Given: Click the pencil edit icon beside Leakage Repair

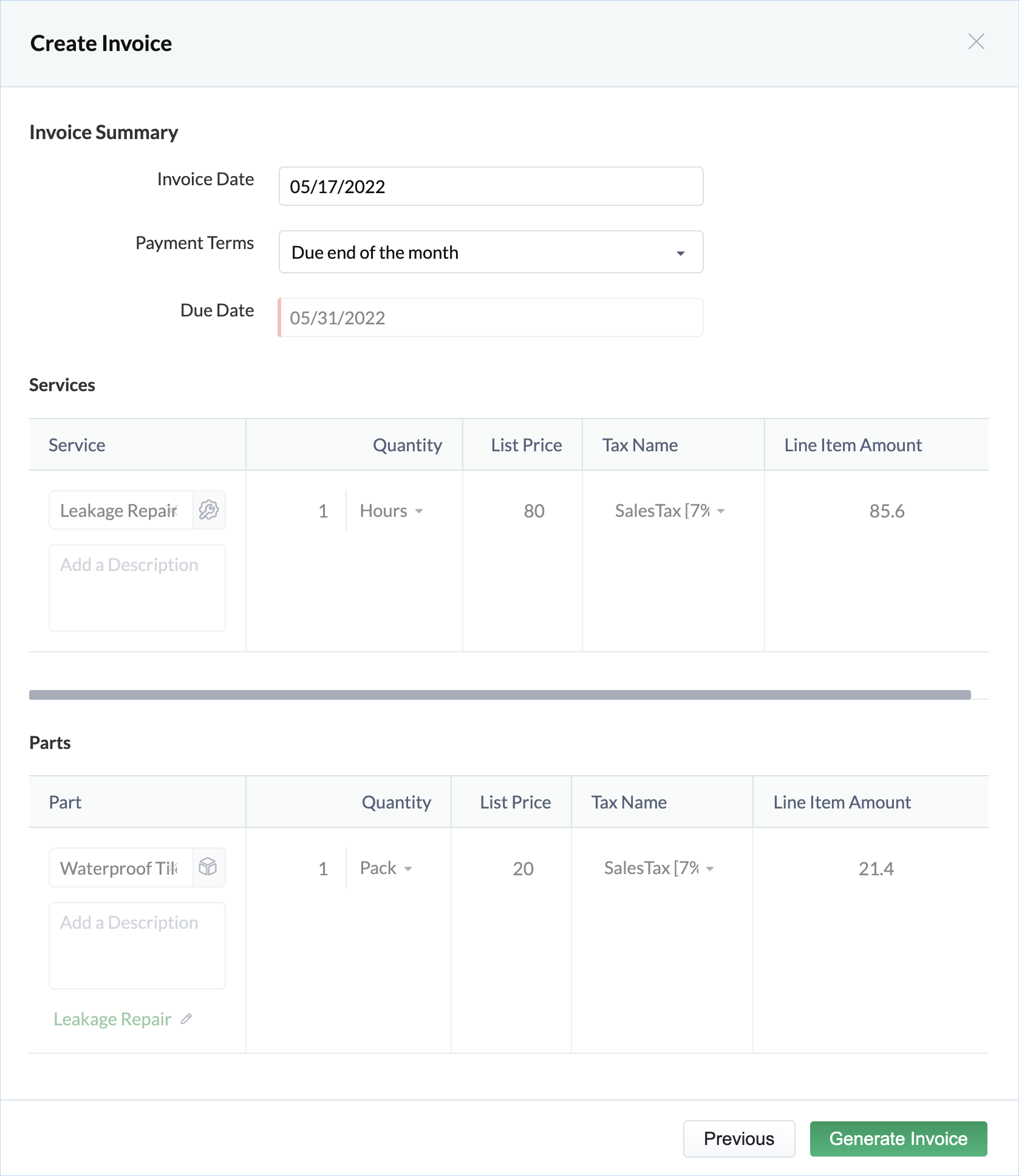Looking at the screenshot, I should (187, 1019).
